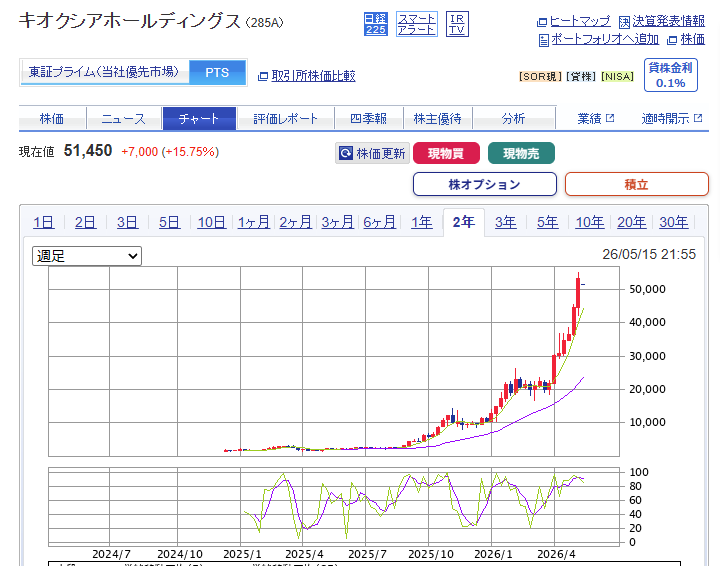Select the 2ヶ月 chart period
The width and height of the screenshot is (720, 566).
tap(295, 222)
